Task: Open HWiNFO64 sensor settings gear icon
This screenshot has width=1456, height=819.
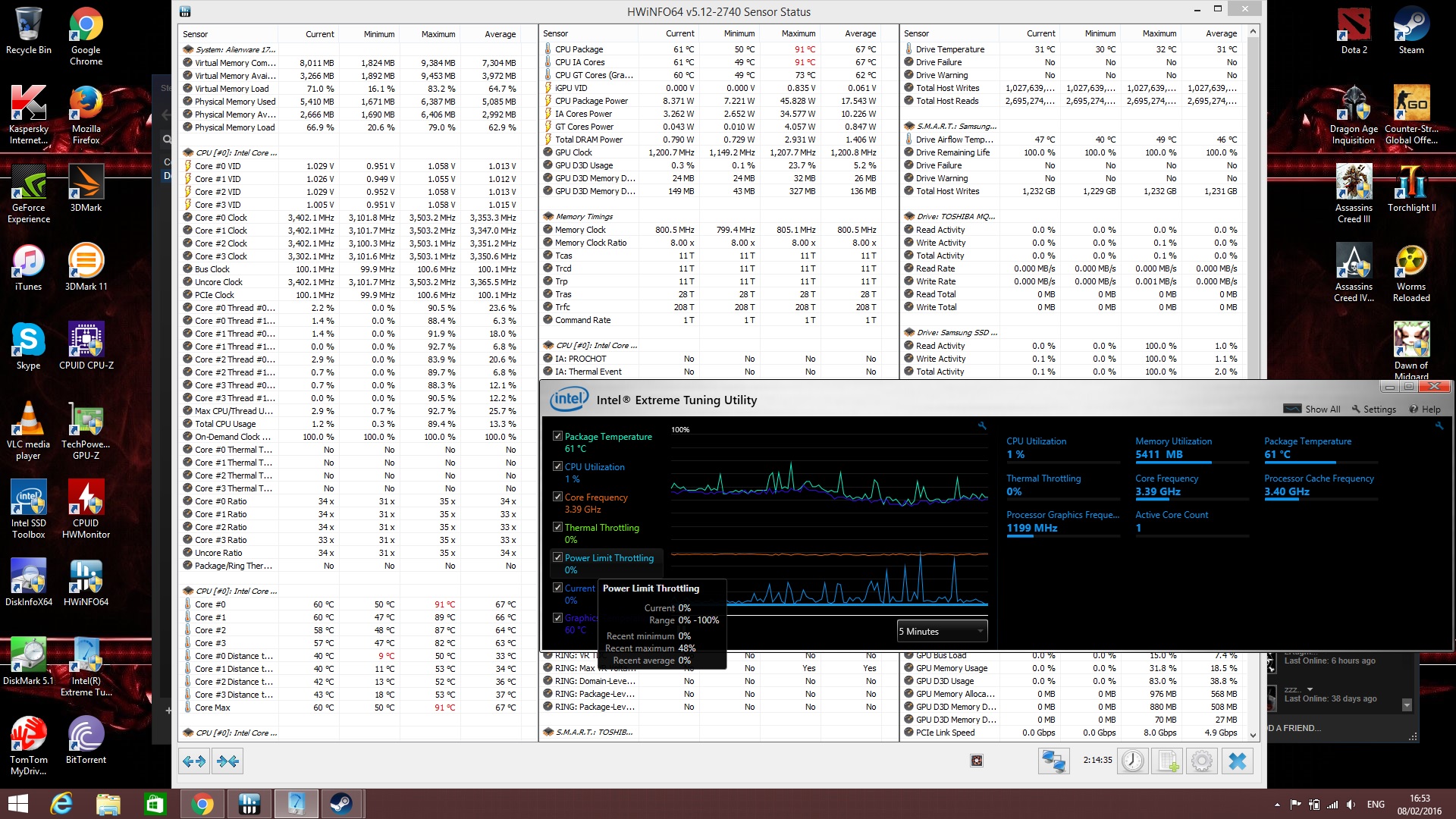Action: click(1202, 761)
